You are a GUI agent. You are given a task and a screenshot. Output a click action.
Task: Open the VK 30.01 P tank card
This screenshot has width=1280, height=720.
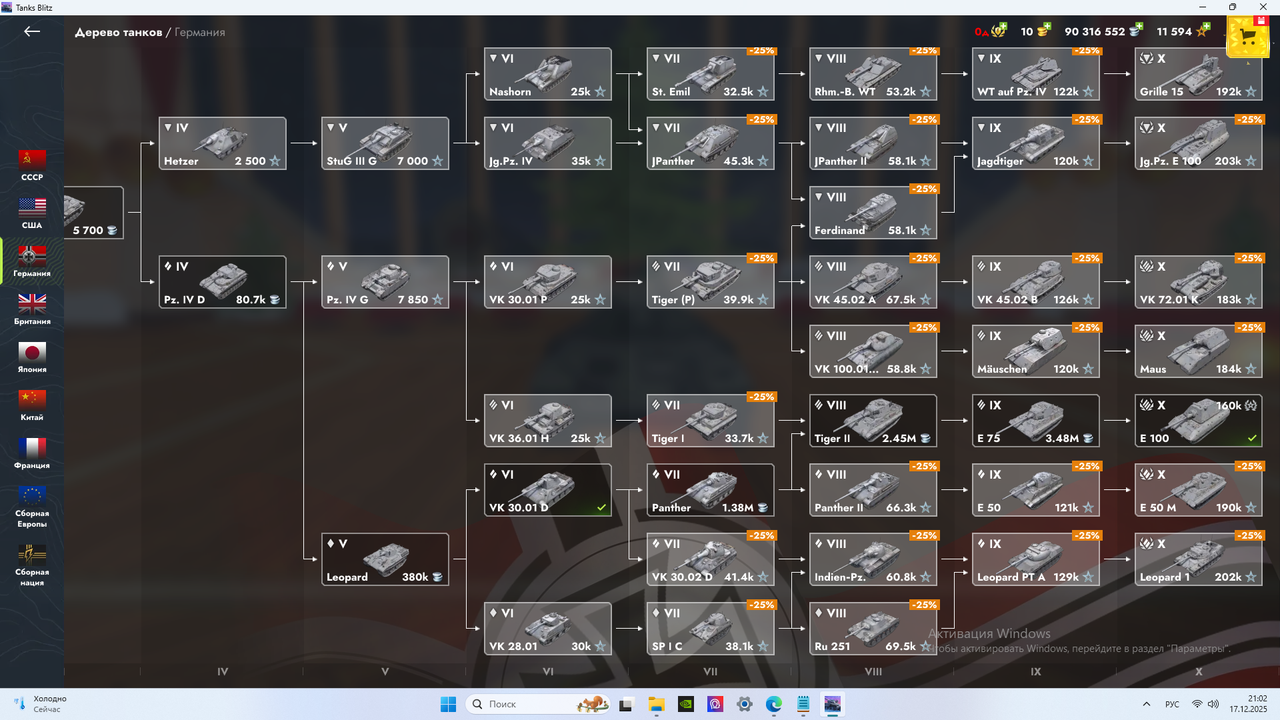pyautogui.click(x=548, y=282)
